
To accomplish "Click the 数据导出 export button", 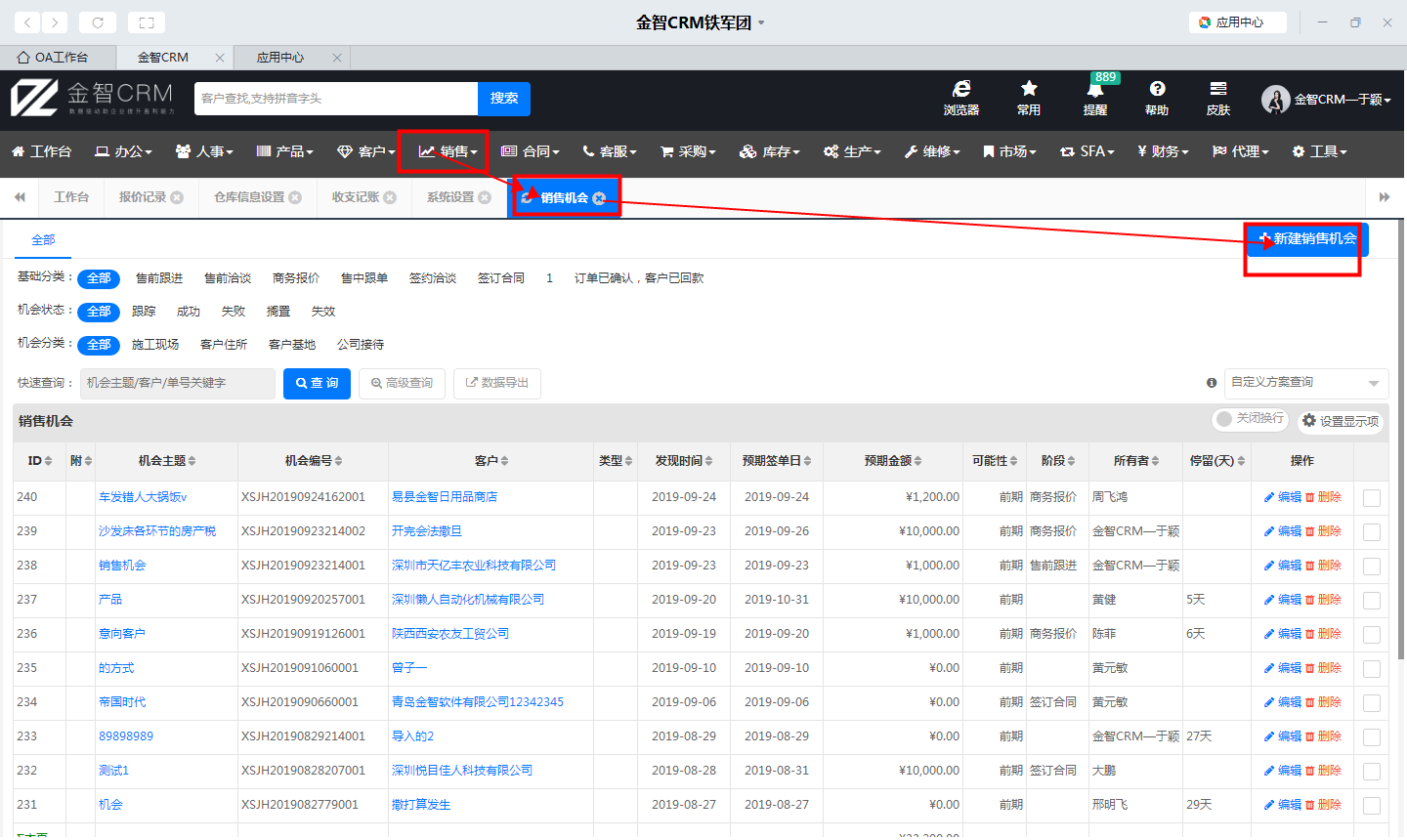I will coord(497,383).
